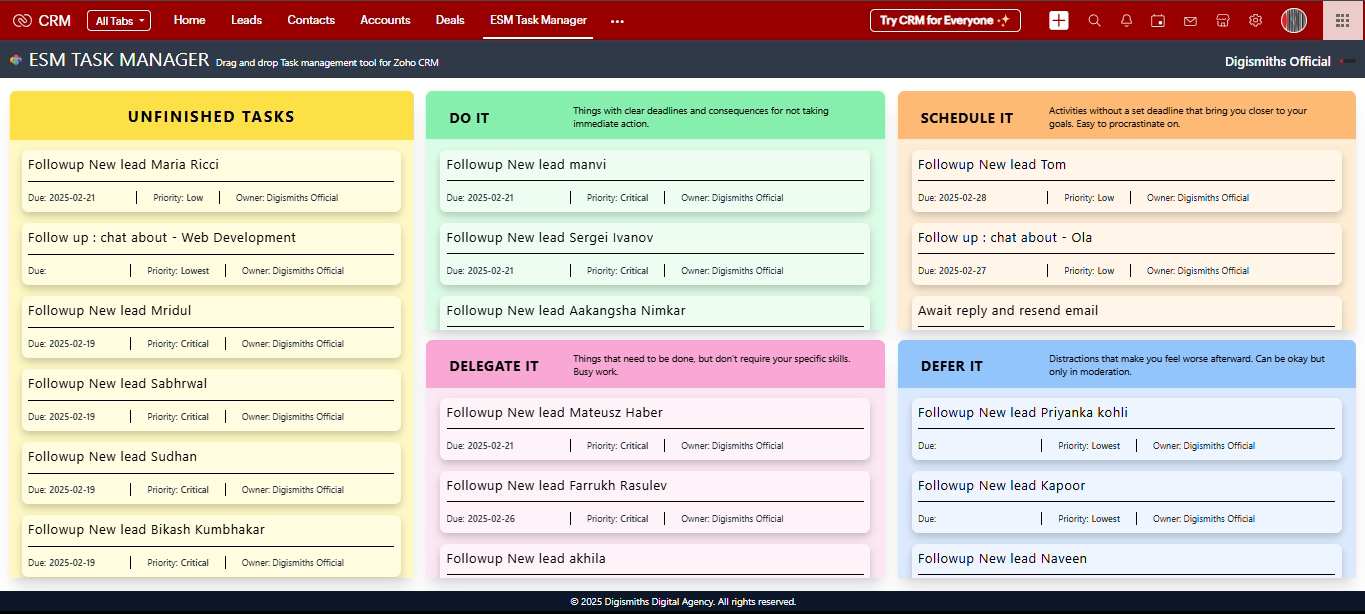1365x614 pixels.
Task: Open the apps grid launcher icon
Action: [1343, 20]
